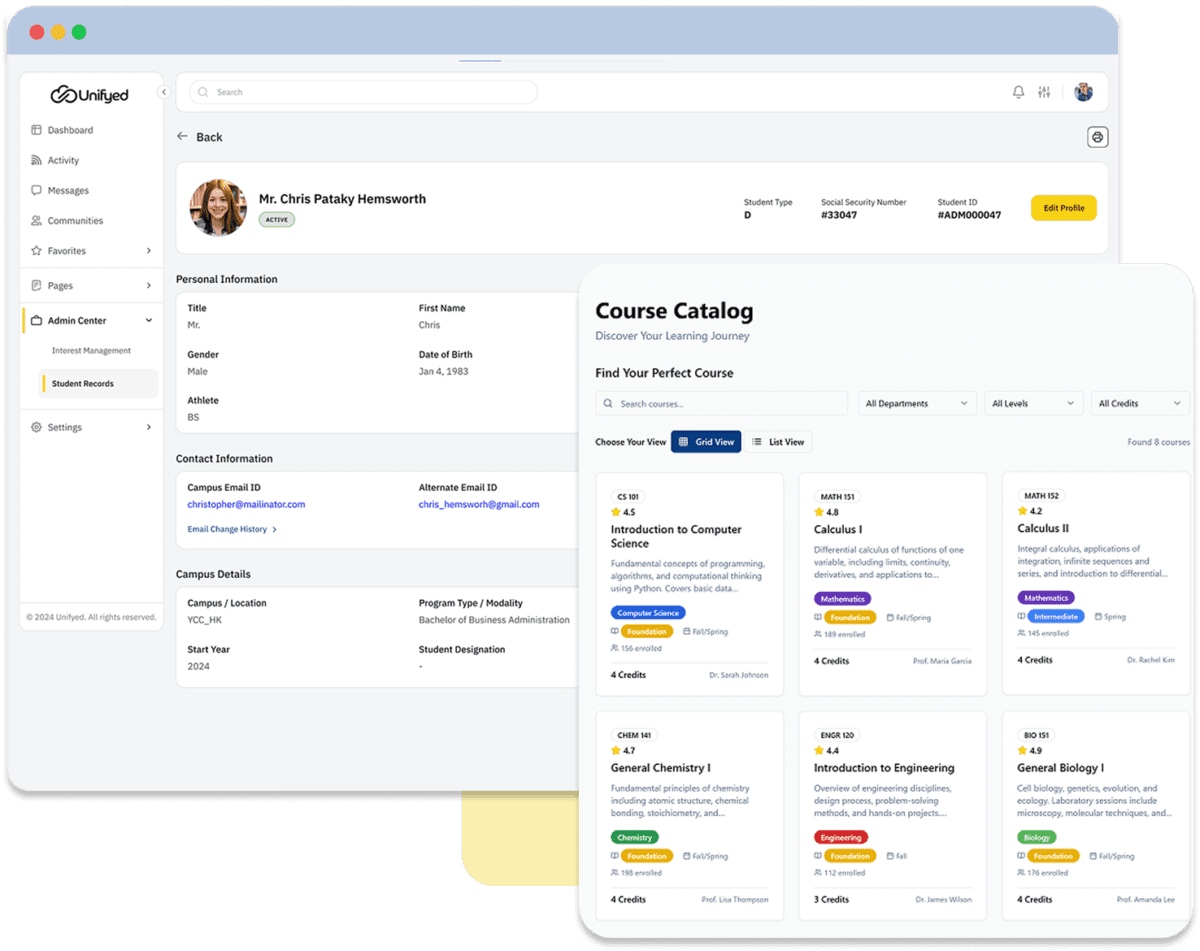Click the Intermediate tag on Calculus II

pos(1056,617)
